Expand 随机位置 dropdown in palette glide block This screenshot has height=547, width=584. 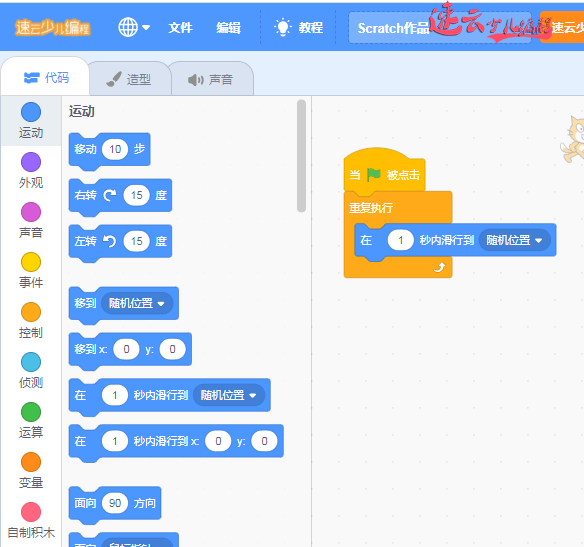coord(229,395)
